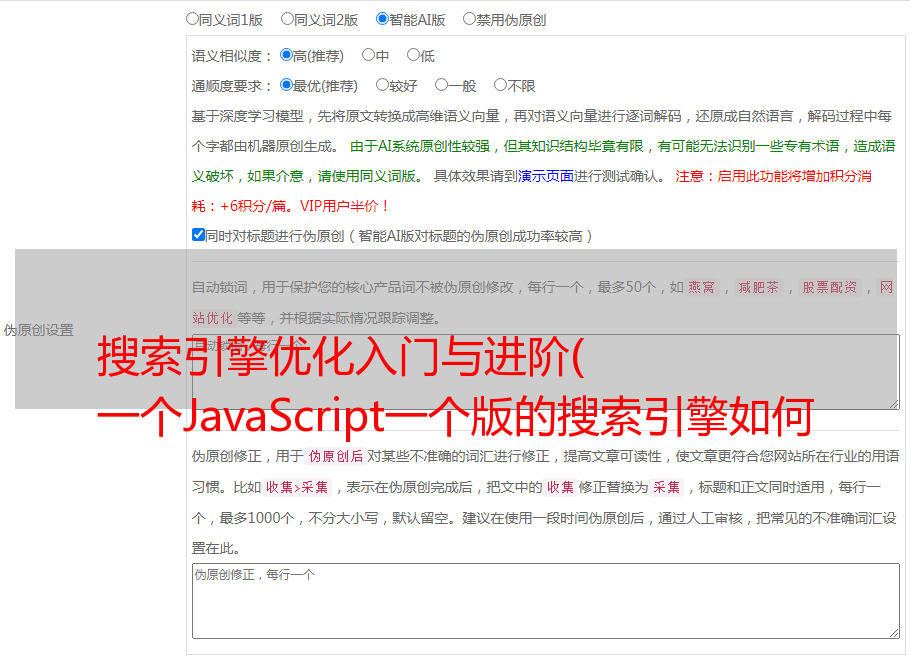Set 语义相似度 to 高(推荐)
Image resolution: width=911 pixels, height=658 pixels.
pyautogui.click(x=286, y=55)
